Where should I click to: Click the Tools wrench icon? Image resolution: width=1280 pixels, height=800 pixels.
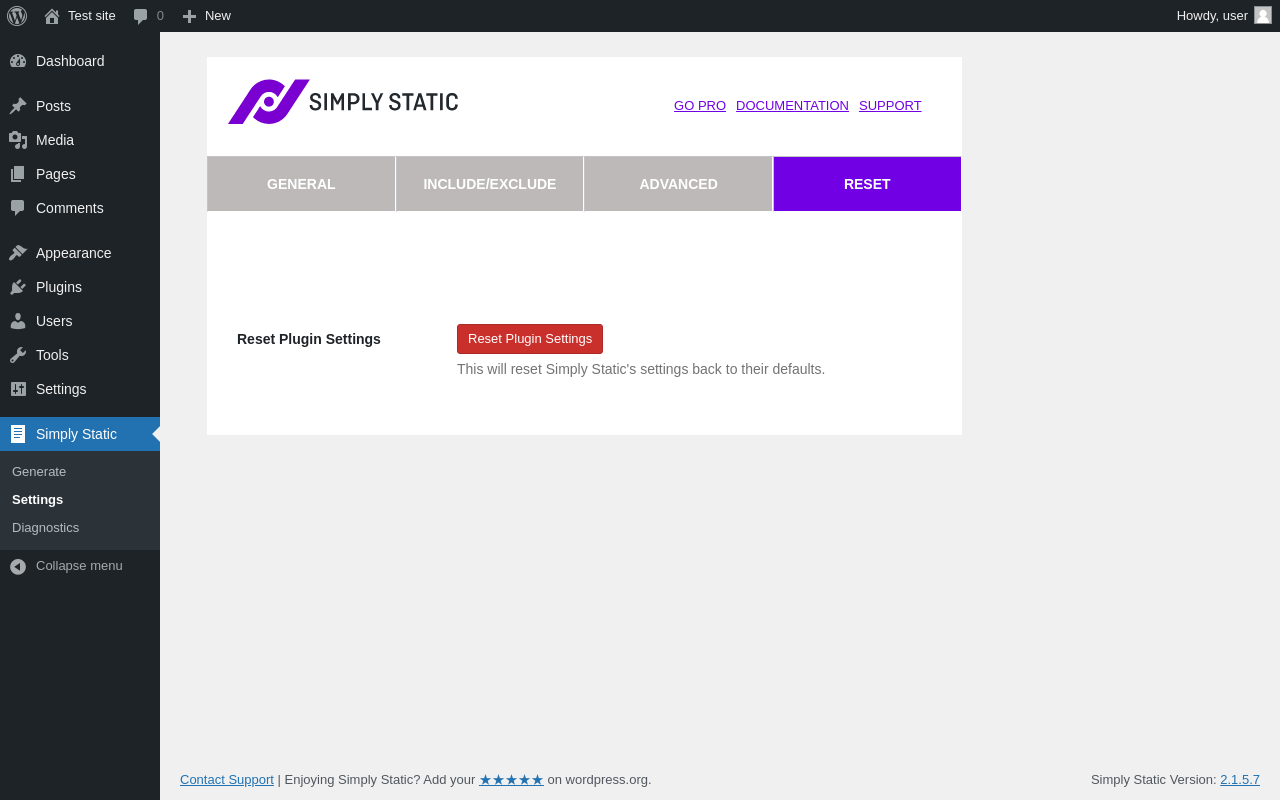click(x=18, y=355)
